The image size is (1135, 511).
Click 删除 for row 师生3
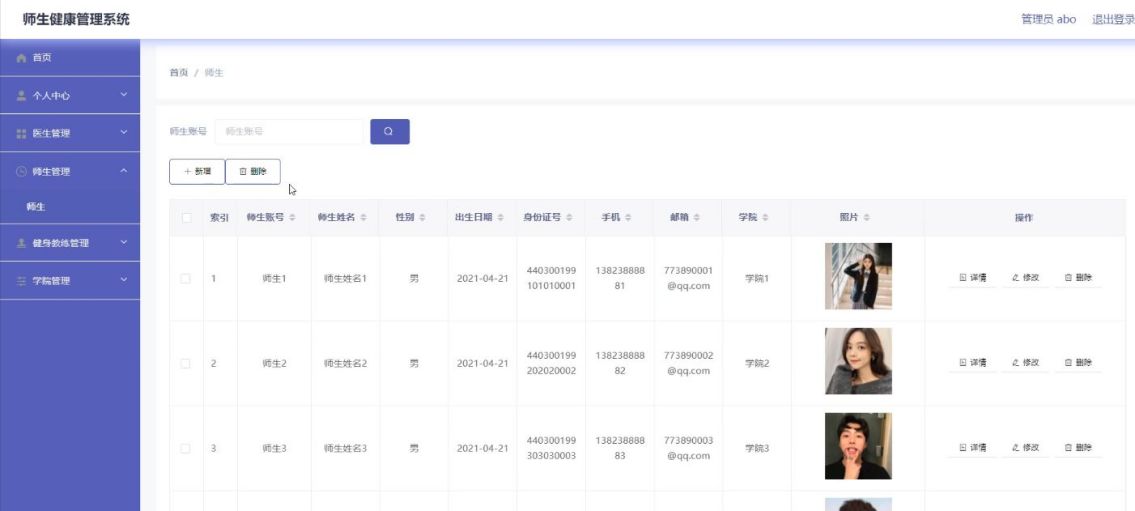click(1079, 448)
